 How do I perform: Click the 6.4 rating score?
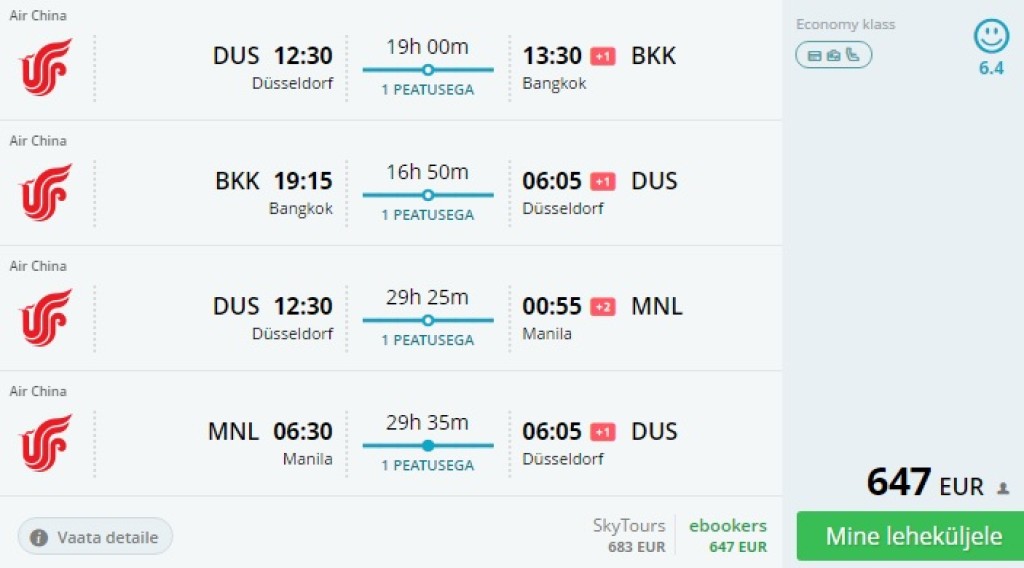(x=991, y=69)
